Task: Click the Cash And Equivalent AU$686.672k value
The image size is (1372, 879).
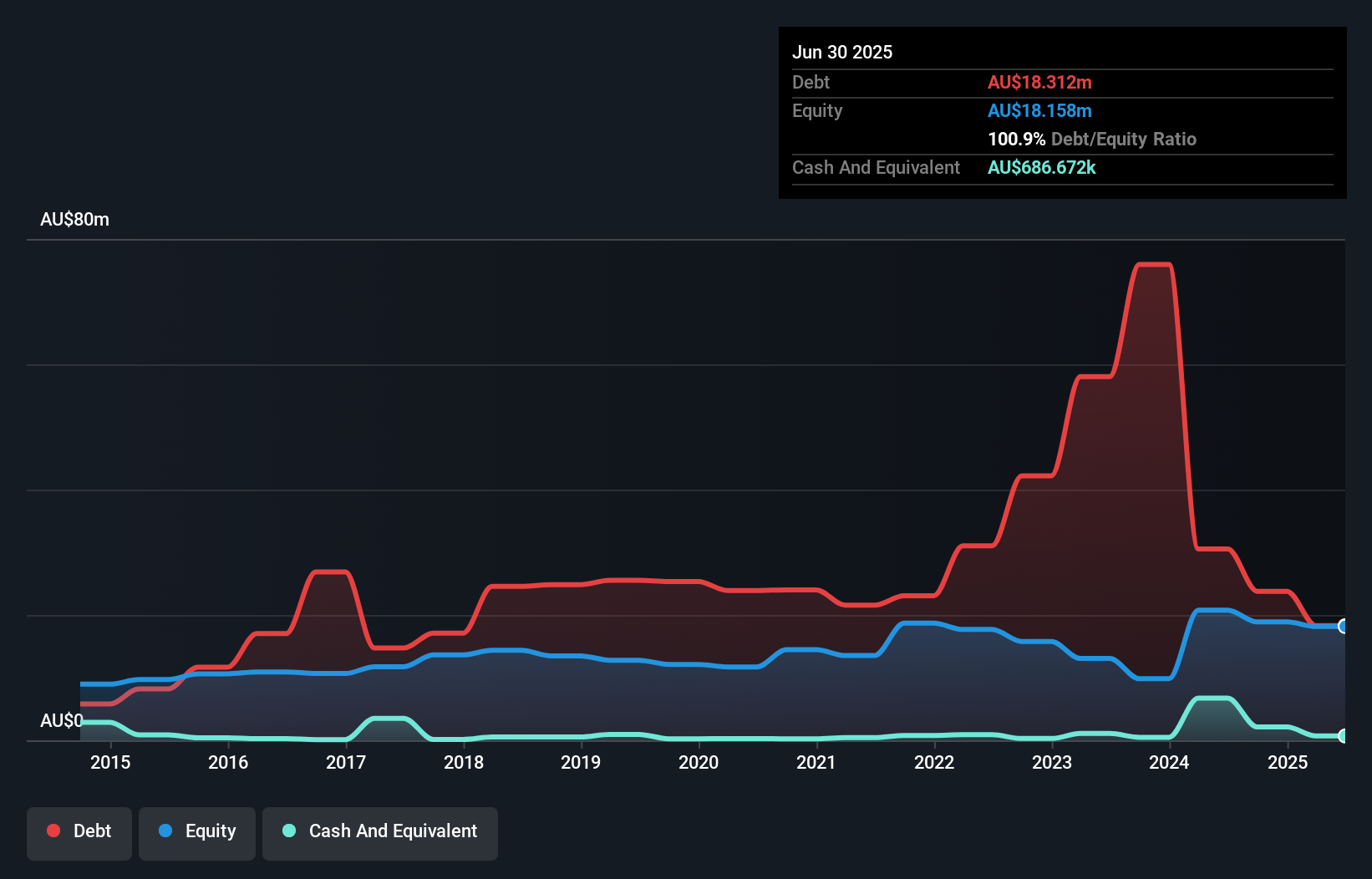Action: pyautogui.click(x=1042, y=167)
